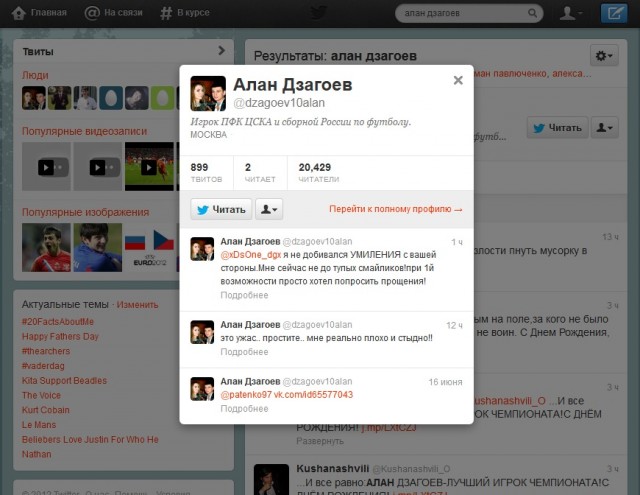Click Перейти к полному профилю link
Viewport: 640px width, 495px height.
click(x=396, y=210)
